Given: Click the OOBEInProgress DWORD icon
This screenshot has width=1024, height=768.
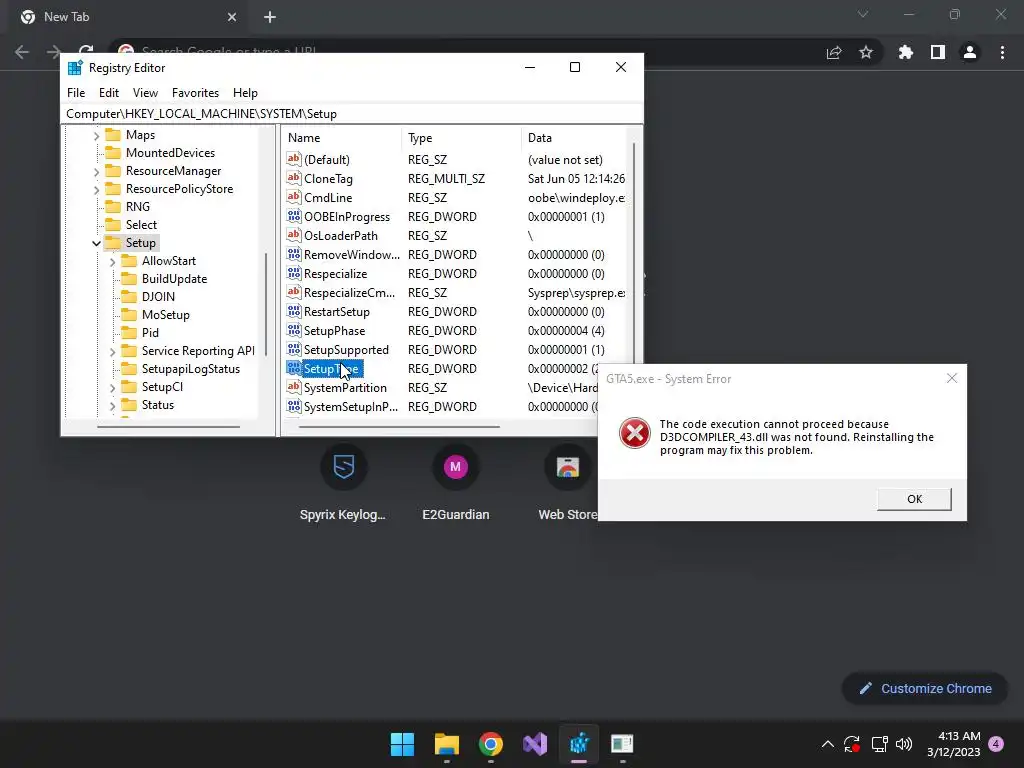Looking at the screenshot, I should (294, 216).
